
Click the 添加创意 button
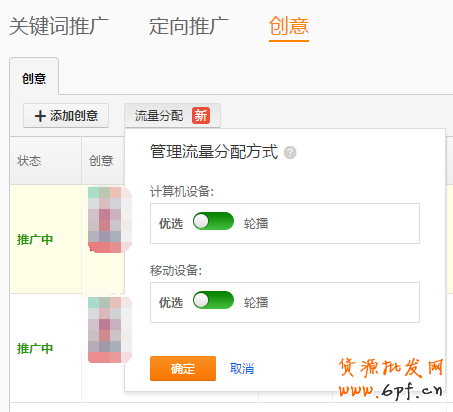tap(66, 116)
